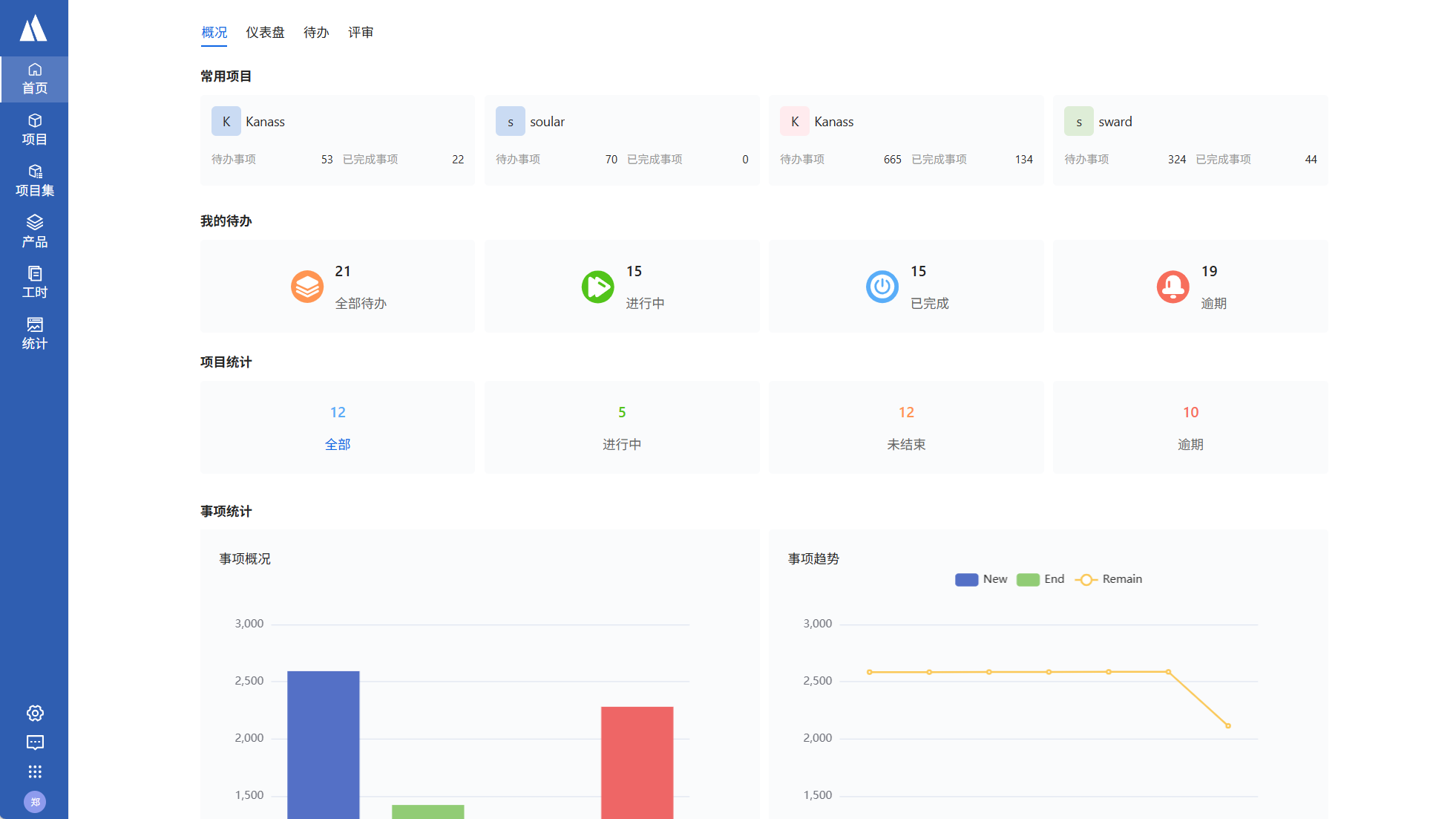Click the 逾期 overdue to-do card
Image resolution: width=1456 pixels, height=819 pixels.
tap(1190, 287)
